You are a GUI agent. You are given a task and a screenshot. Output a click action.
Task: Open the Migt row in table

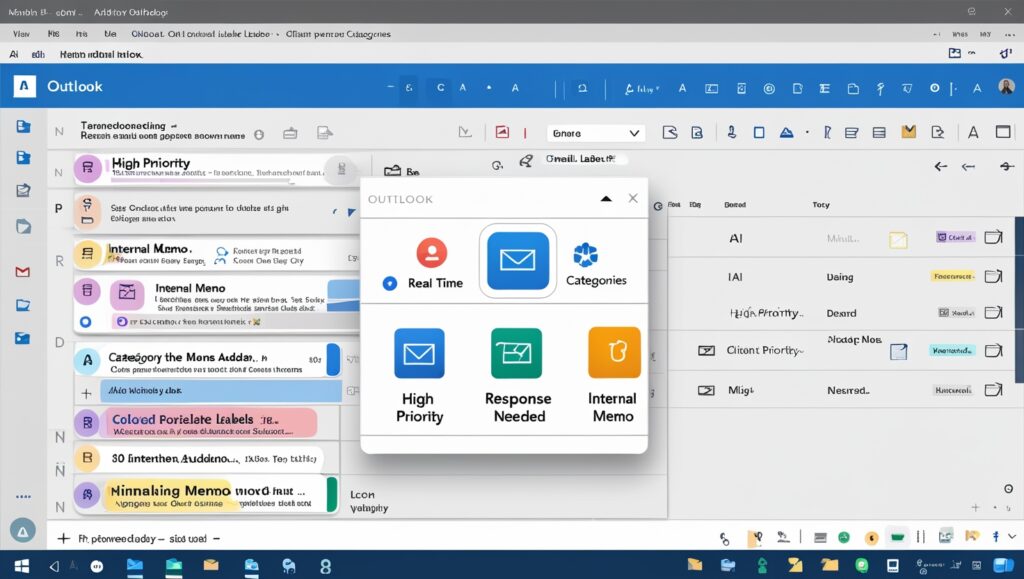tap(842, 390)
